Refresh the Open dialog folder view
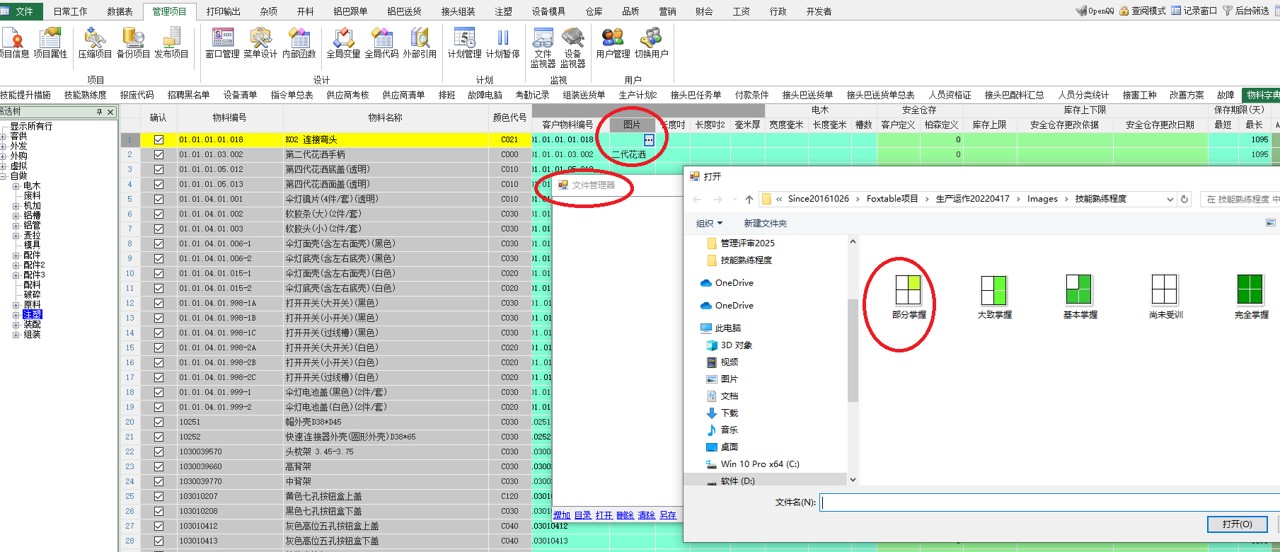 point(1185,199)
